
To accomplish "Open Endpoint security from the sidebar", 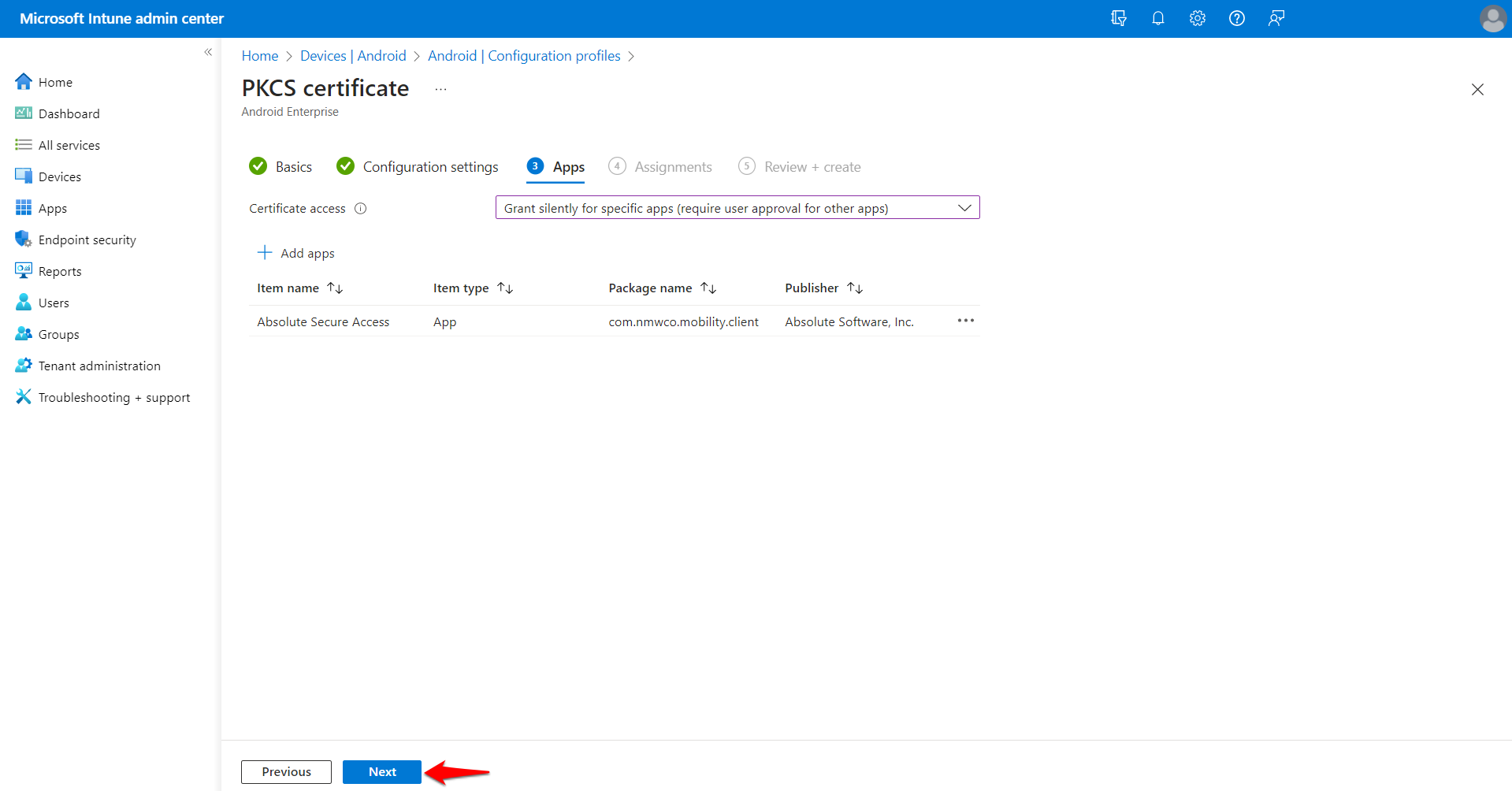I will (87, 239).
